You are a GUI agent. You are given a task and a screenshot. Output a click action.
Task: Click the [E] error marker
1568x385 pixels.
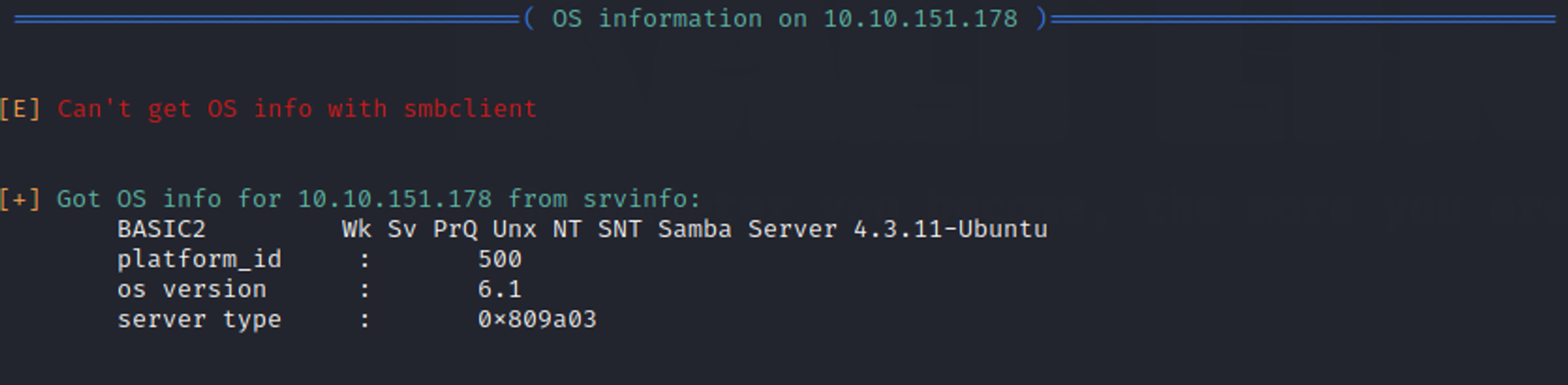pyautogui.click(x=20, y=109)
